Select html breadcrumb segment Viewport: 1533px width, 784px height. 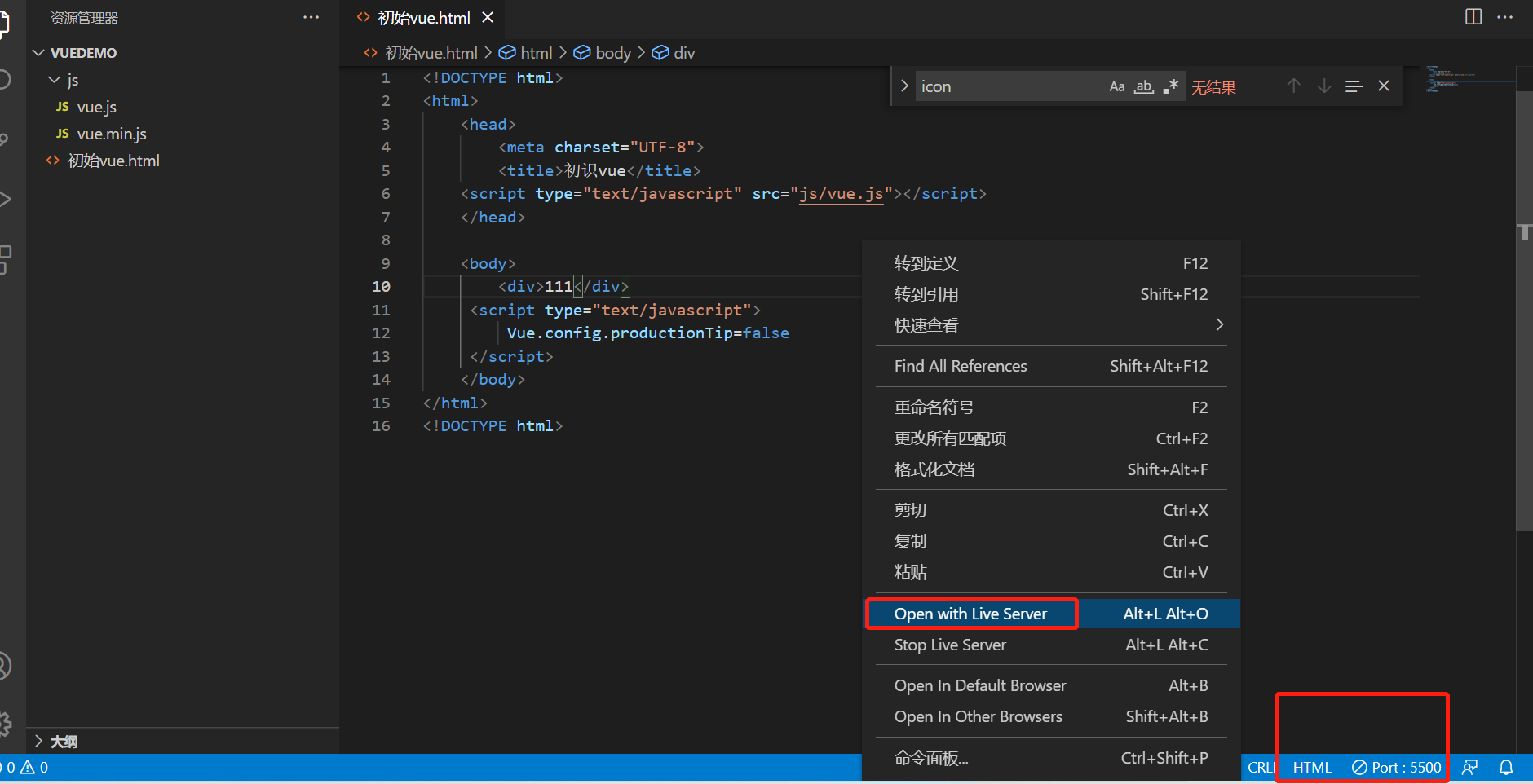tap(526, 53)
